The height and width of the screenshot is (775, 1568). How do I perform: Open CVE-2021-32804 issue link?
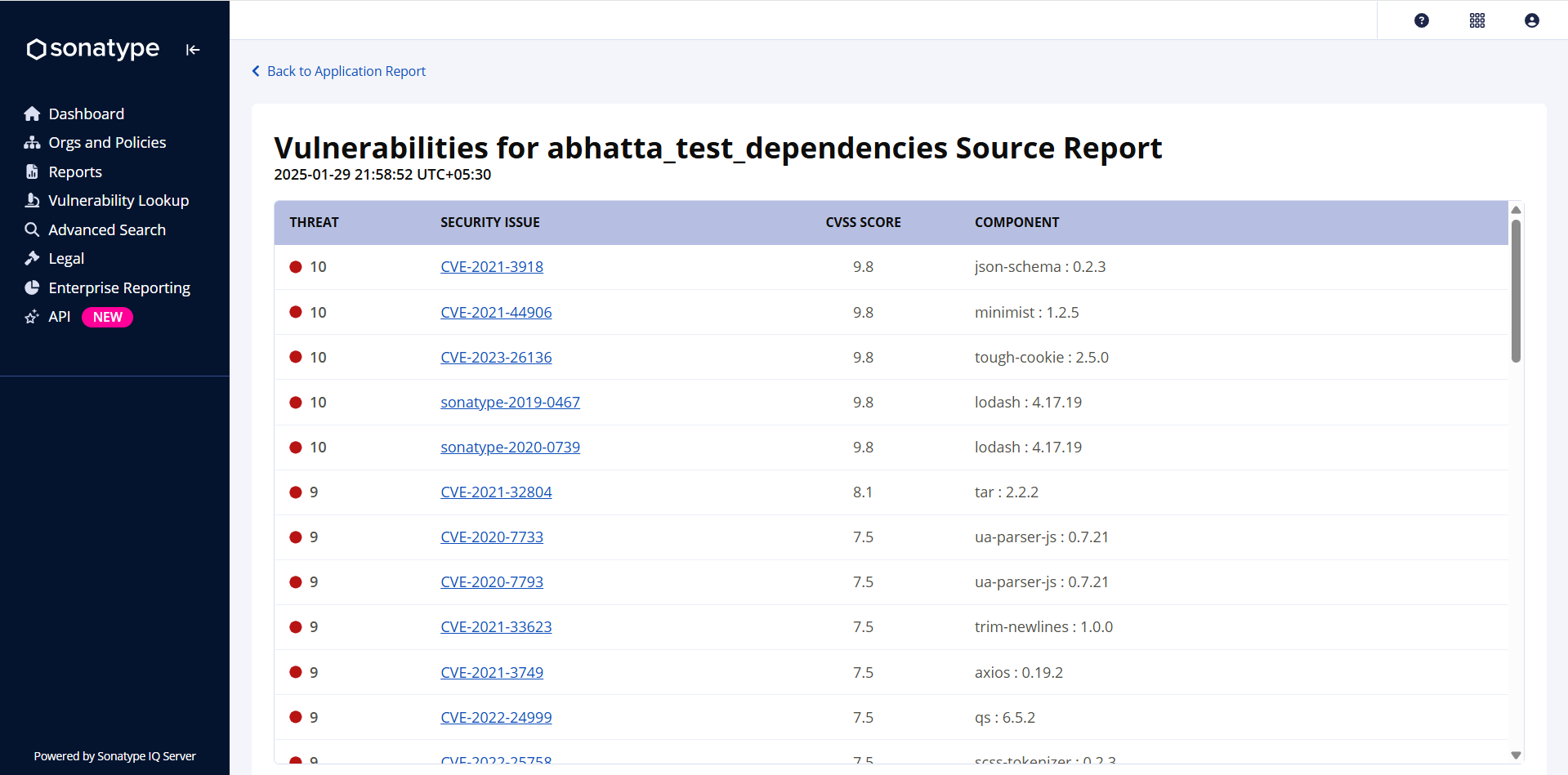tap(496, 492)
